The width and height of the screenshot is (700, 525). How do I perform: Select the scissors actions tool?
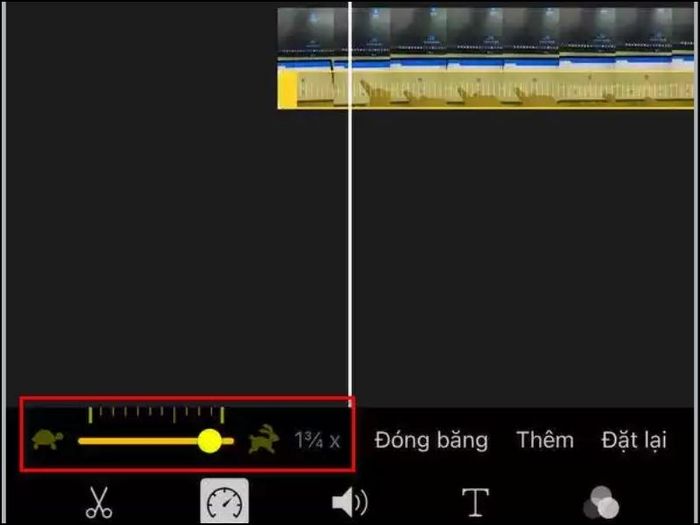coord(99,502)
